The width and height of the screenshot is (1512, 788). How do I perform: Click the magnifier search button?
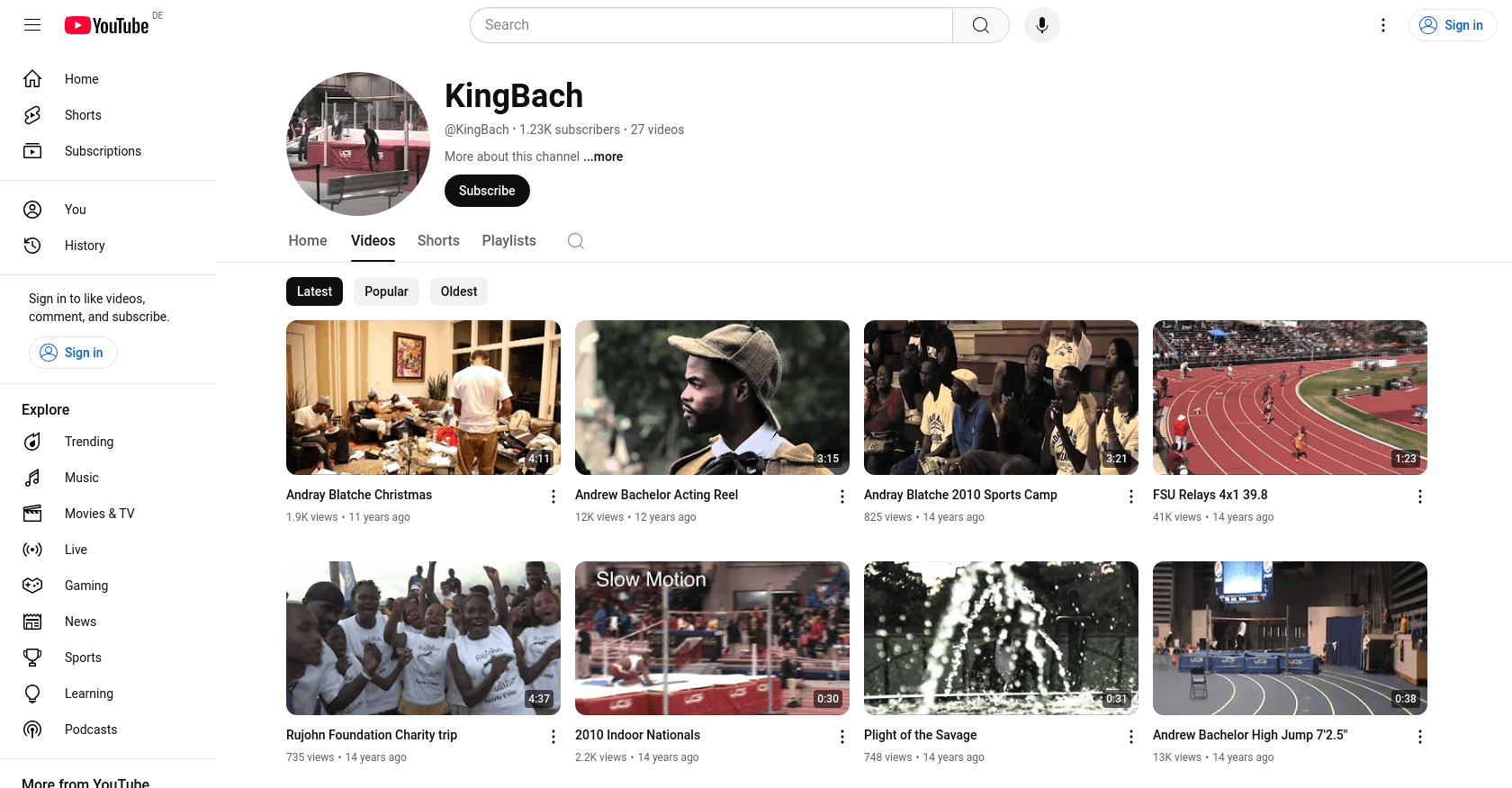[981, 25]
